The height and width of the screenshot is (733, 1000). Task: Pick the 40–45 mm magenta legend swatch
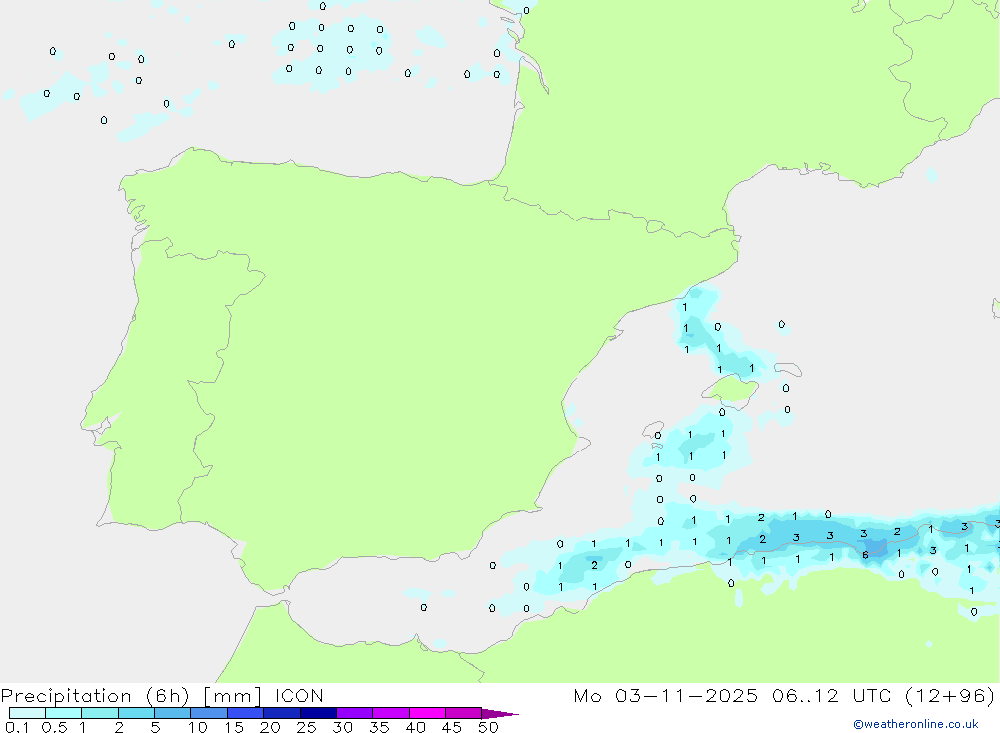click(x=427, y=713)
